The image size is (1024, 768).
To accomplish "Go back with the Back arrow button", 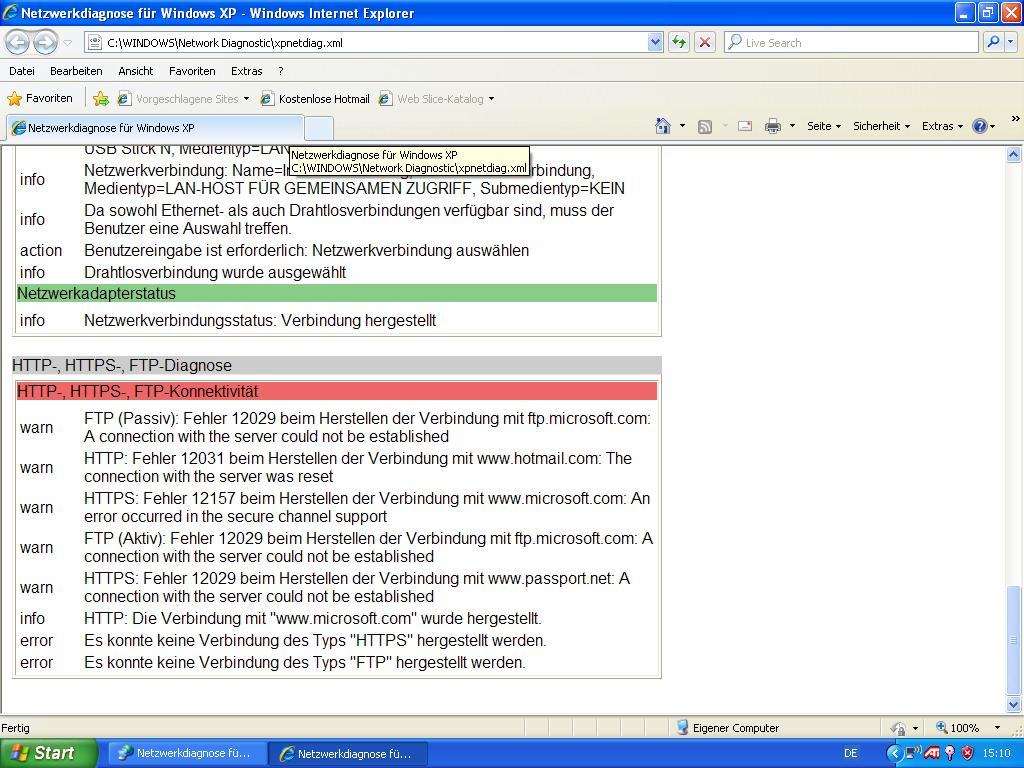I will pyautogui.click(x=18, y=42).
